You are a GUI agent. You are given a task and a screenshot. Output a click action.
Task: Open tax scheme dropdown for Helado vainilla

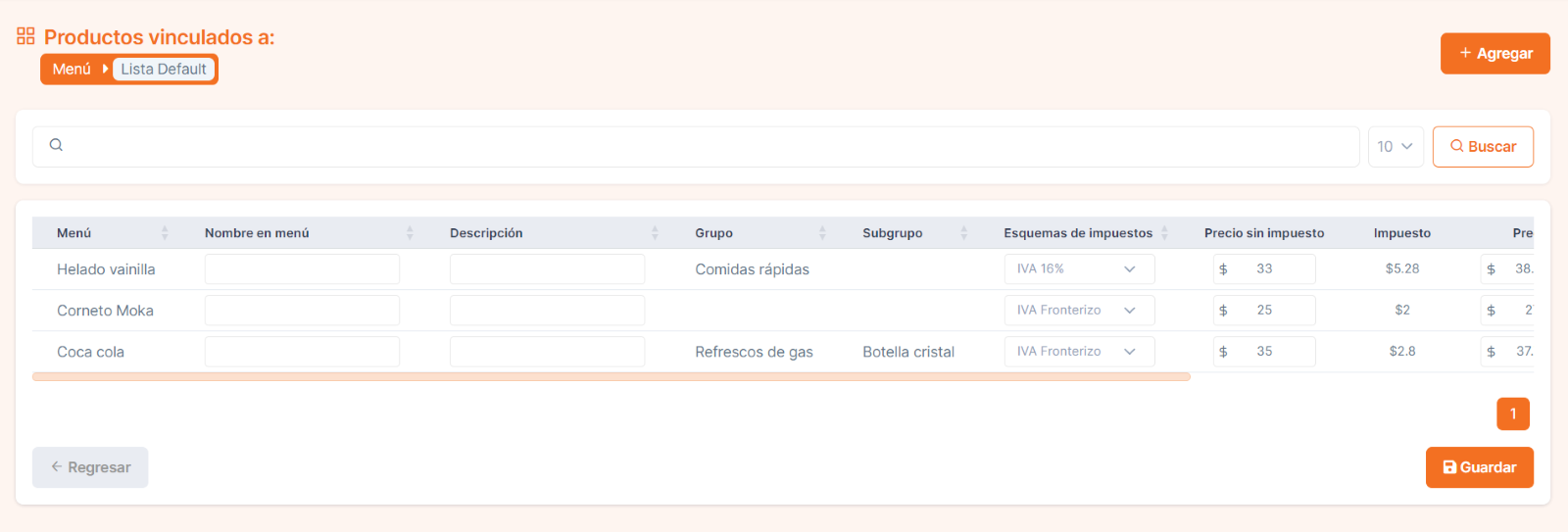pyautogui.click(x=1079, y=268)
